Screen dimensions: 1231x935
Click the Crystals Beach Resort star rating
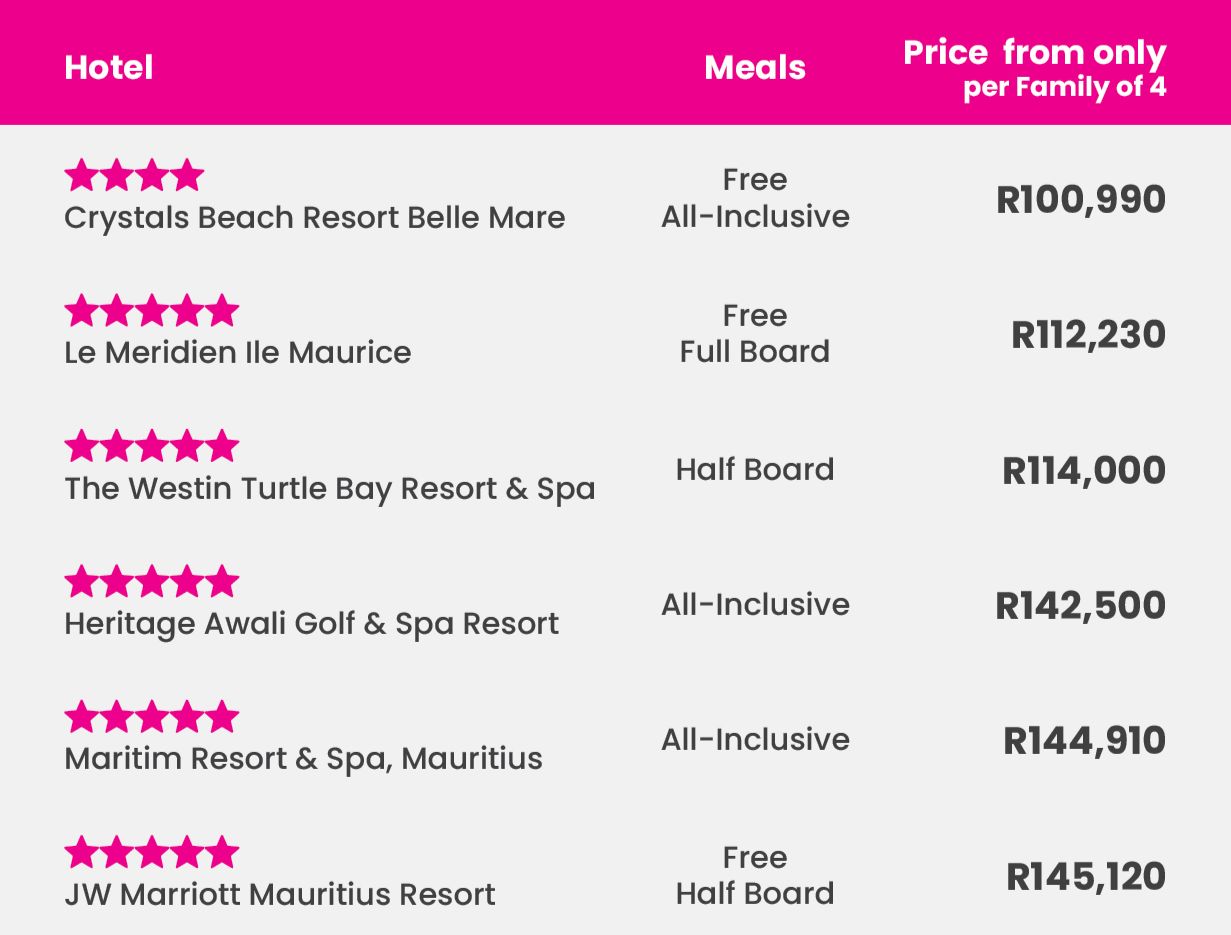[x=134, y=176]
